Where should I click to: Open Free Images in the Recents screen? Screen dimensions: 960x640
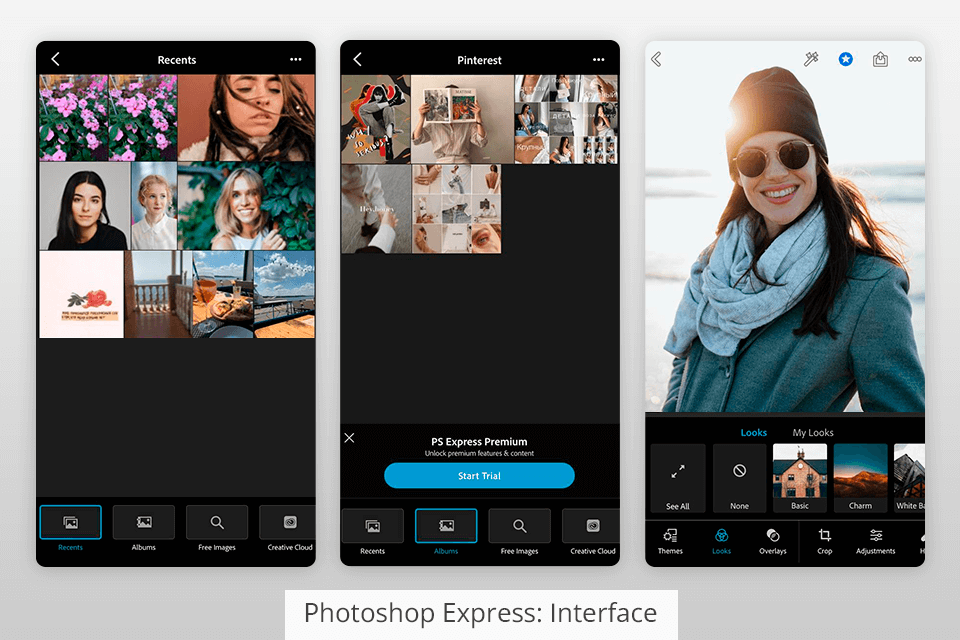tap(217, 529)
